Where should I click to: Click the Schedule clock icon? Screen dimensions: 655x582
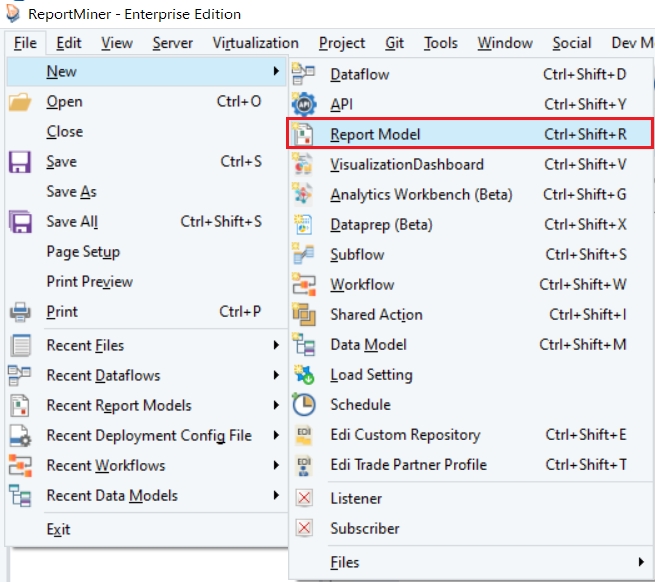pos(303,404)
